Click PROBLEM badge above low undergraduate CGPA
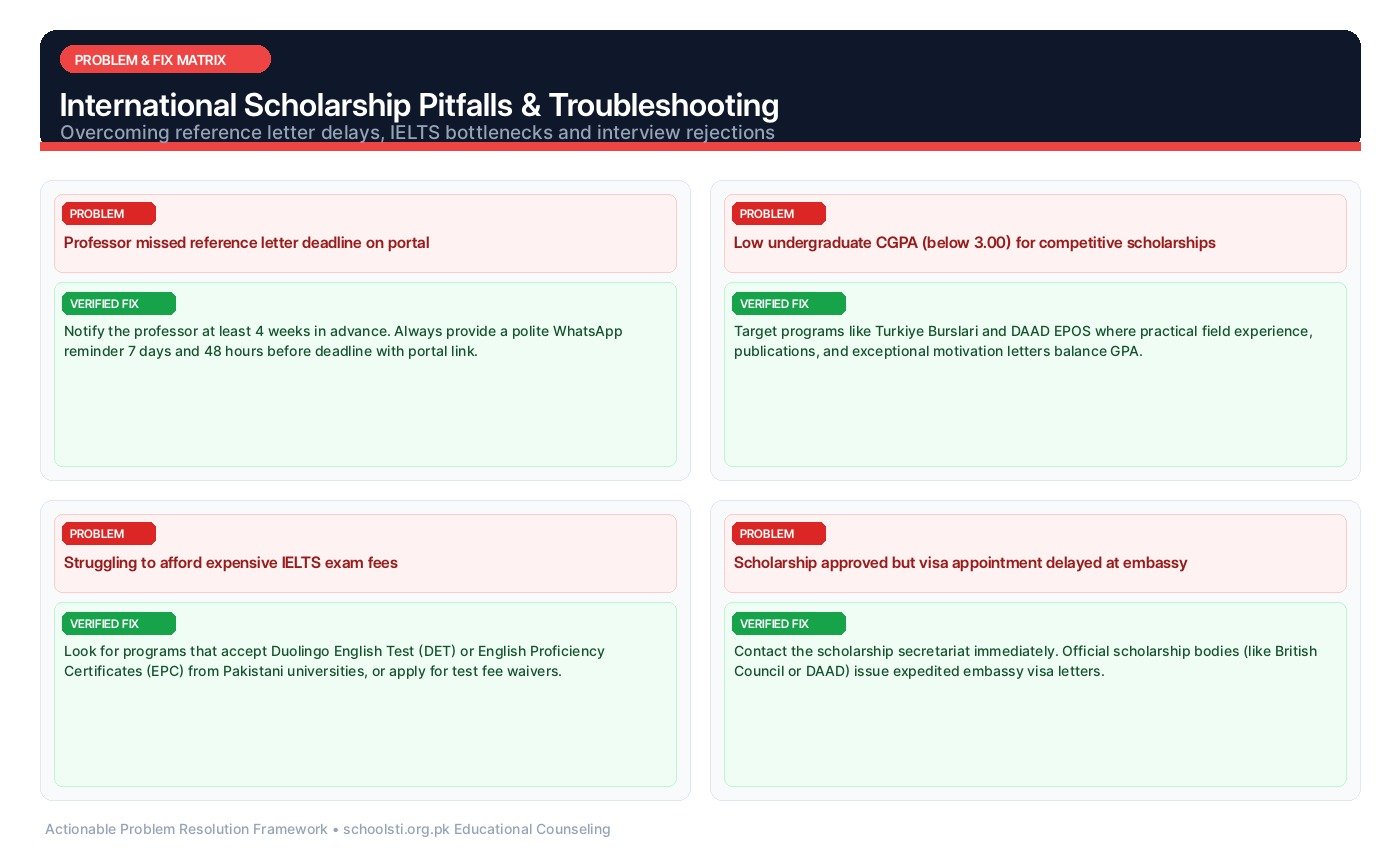1400x850 pixels. (779, 213)
